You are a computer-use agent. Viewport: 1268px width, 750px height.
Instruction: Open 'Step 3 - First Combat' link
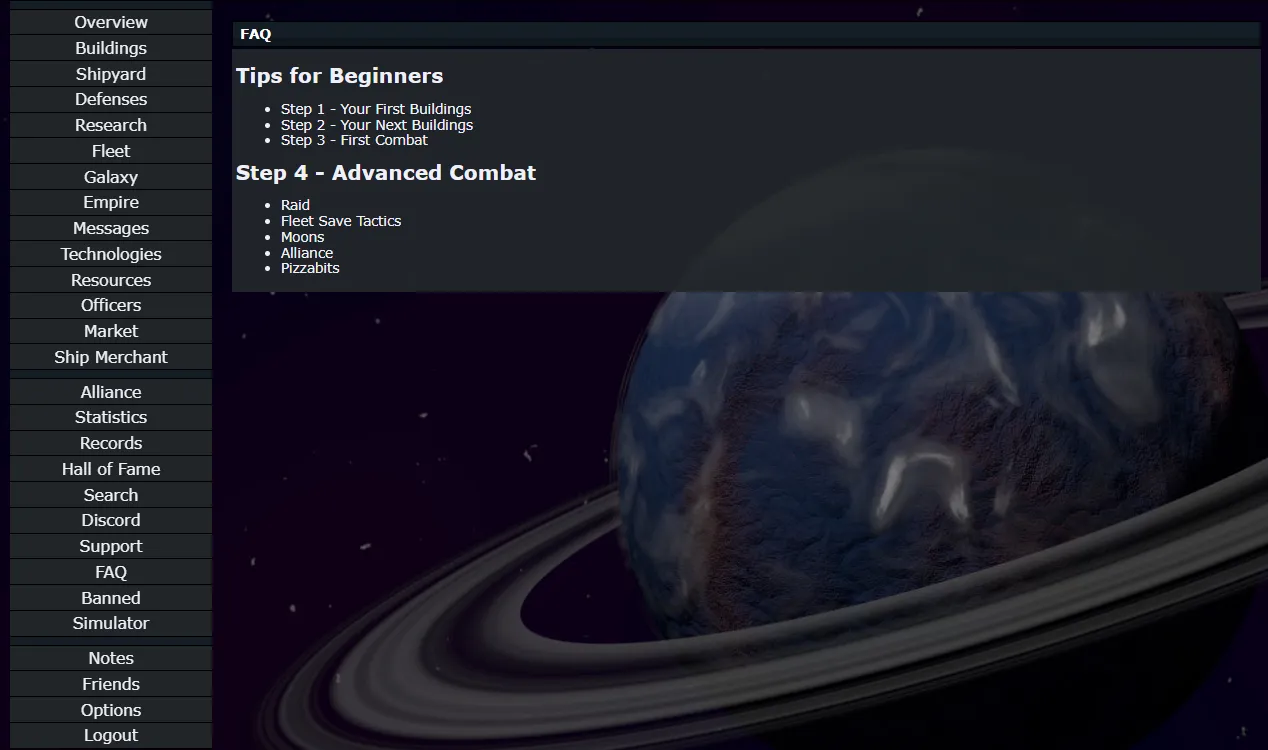pos(354,140)
